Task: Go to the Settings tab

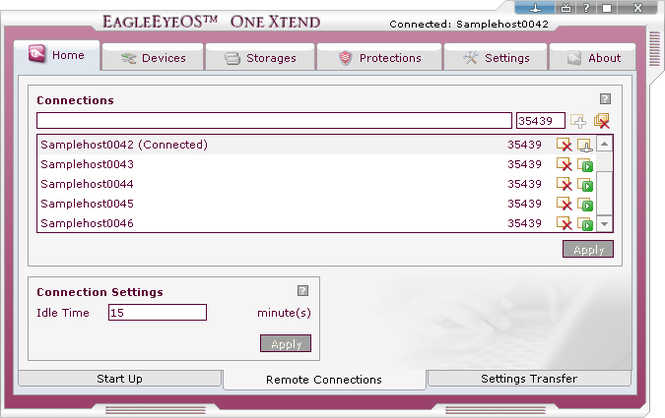Action: coord(496,58)
